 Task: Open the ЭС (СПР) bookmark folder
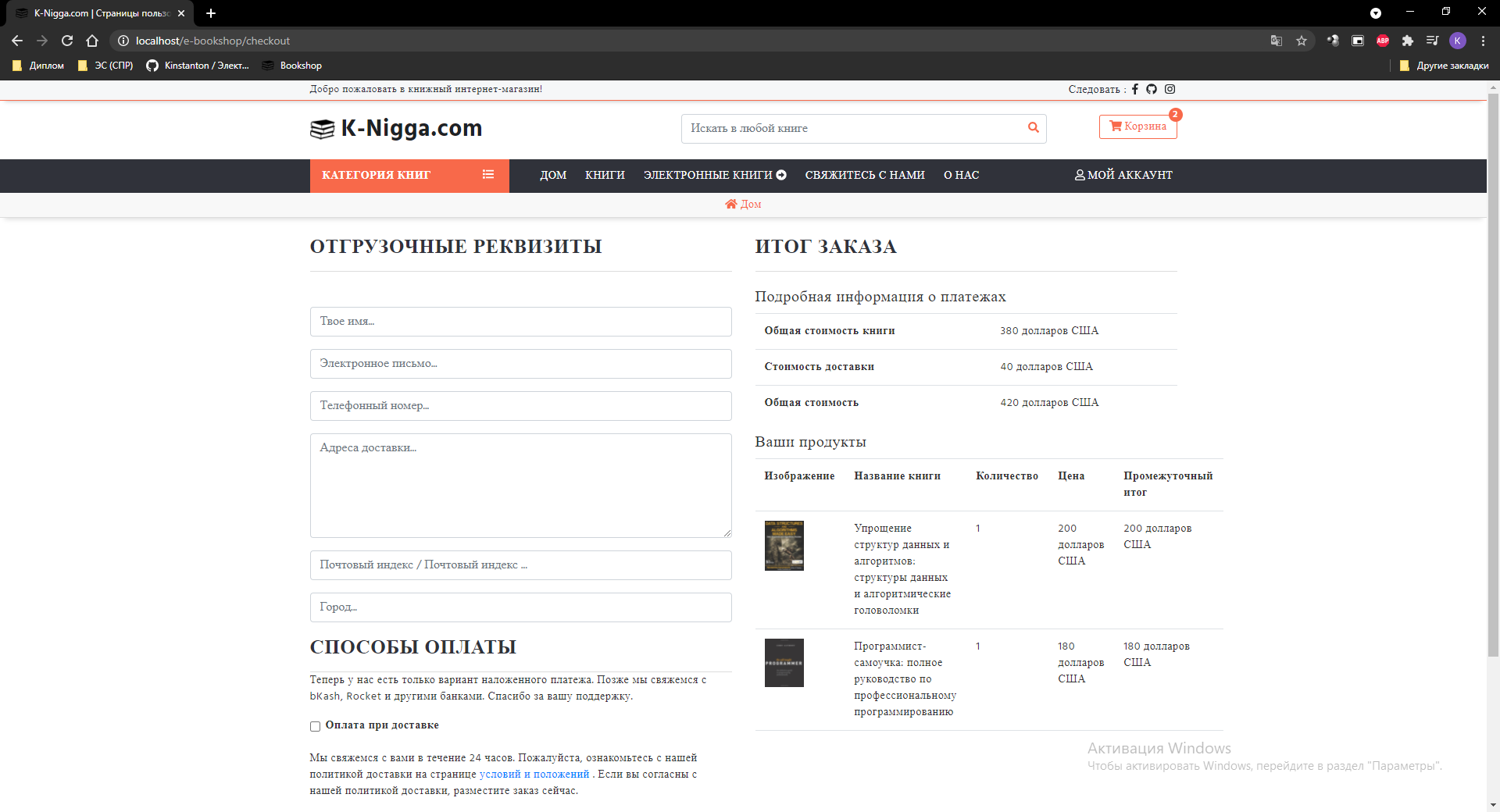[105, 66]
